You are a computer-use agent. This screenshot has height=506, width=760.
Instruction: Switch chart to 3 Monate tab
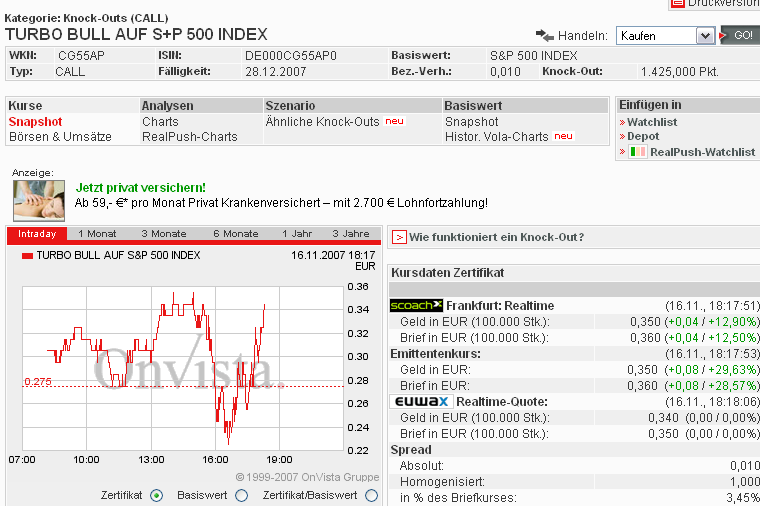tap(164, 234)
